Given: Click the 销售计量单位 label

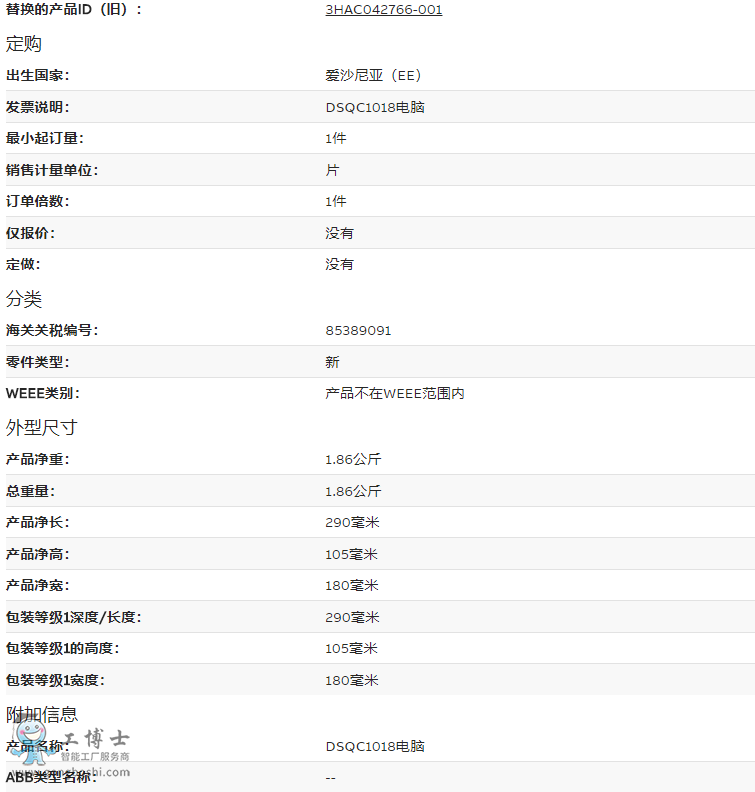Looking at the screenshot, I should 52,170.
